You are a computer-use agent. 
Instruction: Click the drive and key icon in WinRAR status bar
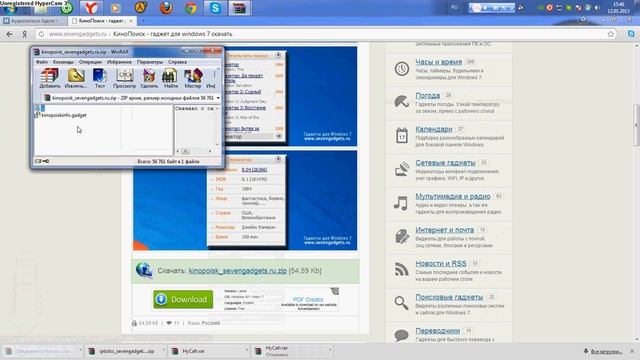click(42, 161)
